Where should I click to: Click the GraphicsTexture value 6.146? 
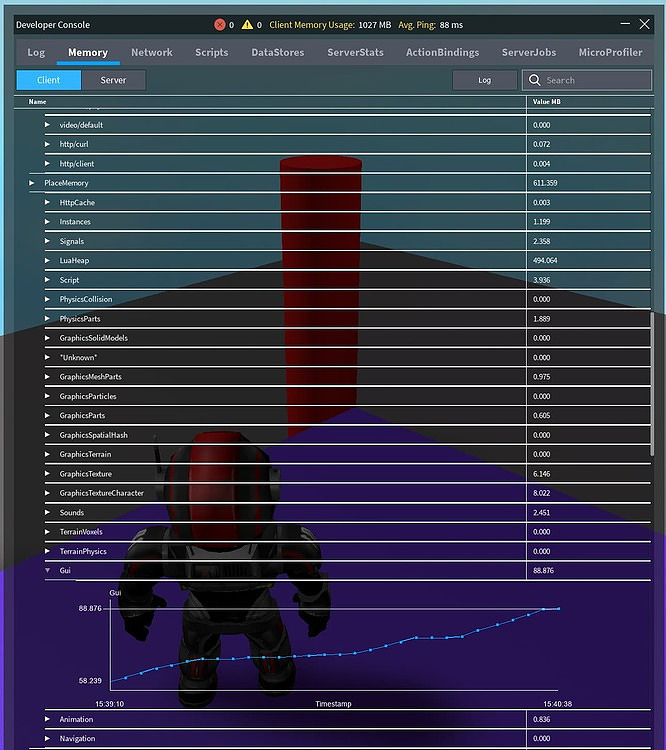click(x=542, y=474)
